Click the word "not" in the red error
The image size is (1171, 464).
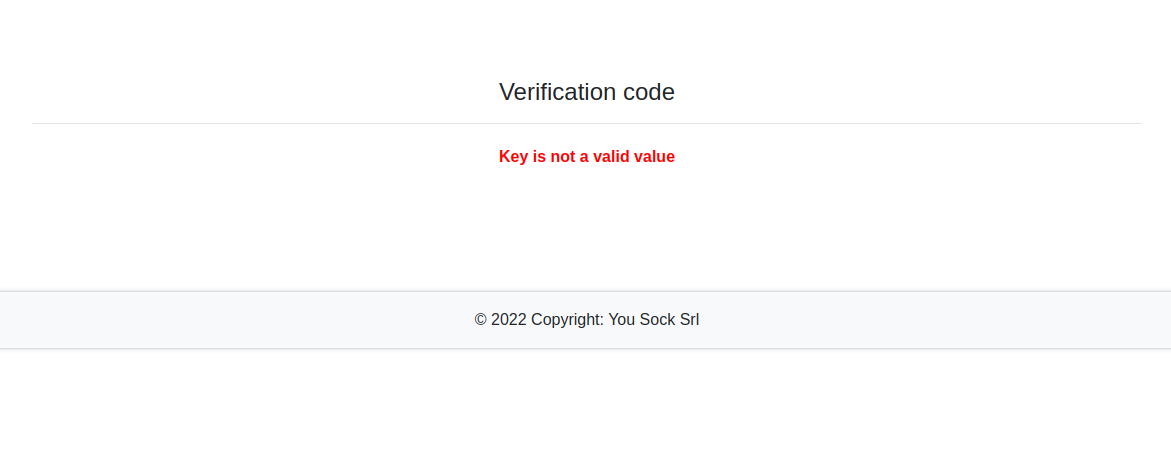click(x=564, y=156)
